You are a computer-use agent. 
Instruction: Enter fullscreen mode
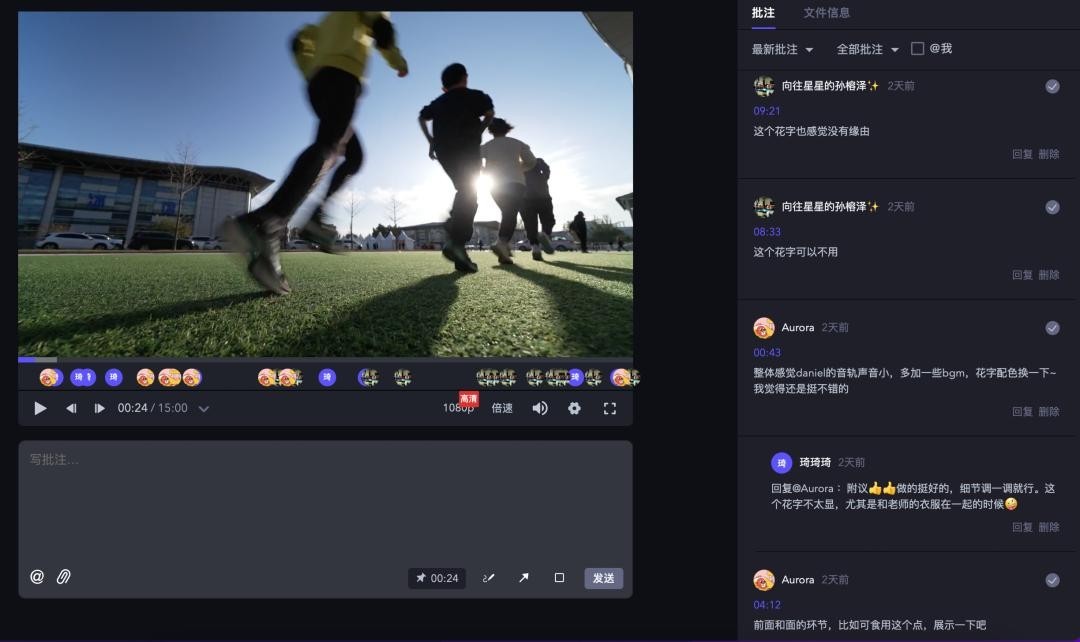[609, 408]
